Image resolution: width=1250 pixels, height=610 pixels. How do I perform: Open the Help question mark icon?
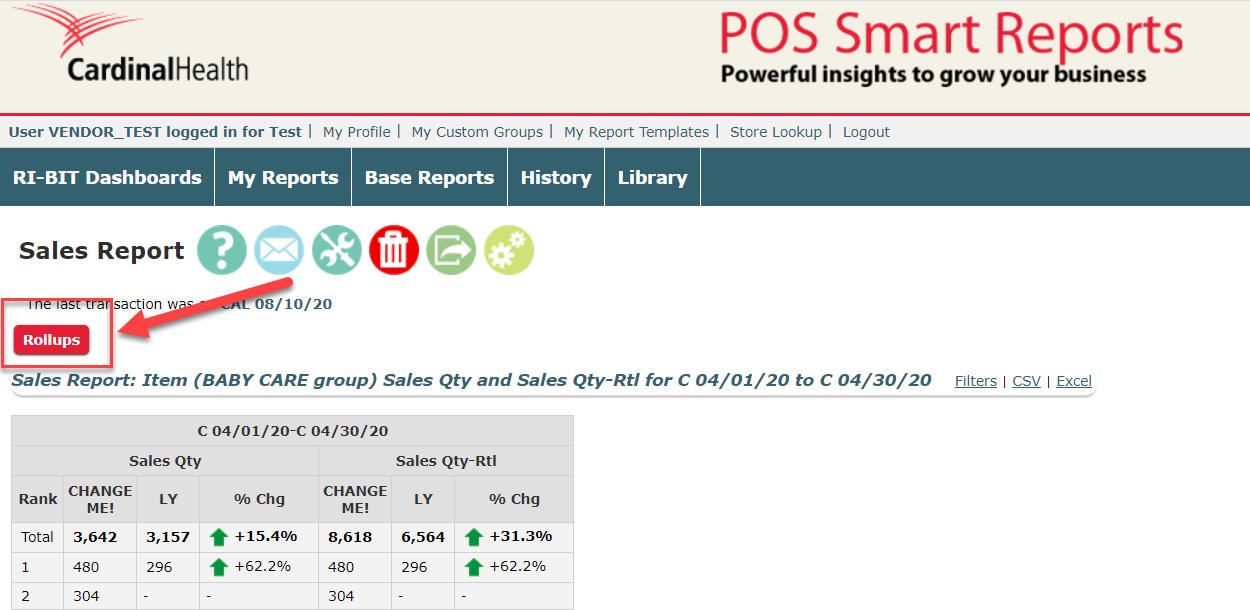222,250
